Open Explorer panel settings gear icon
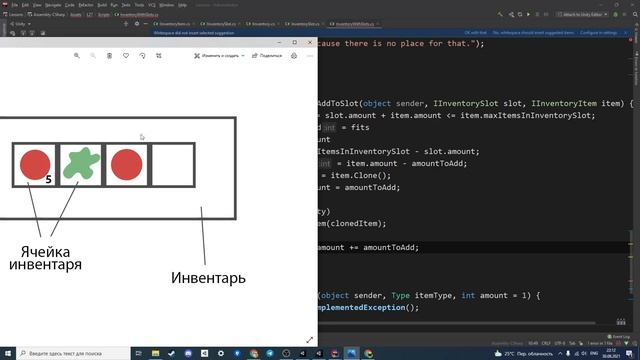Screen dimensions: 640x360 (137, 24)
